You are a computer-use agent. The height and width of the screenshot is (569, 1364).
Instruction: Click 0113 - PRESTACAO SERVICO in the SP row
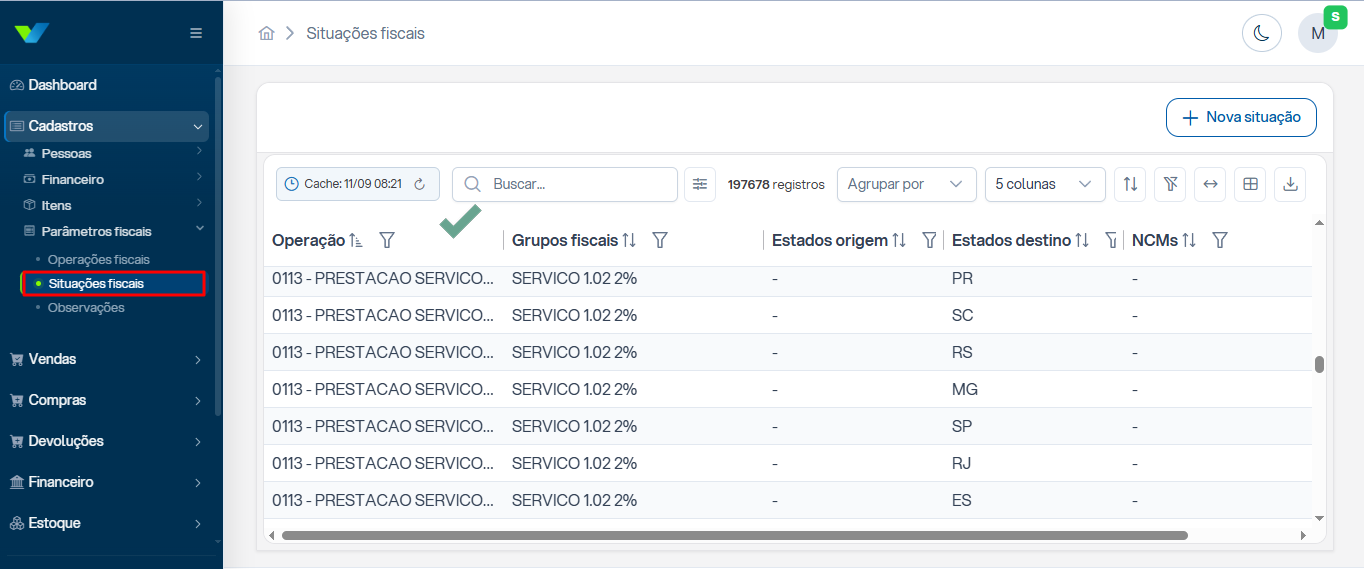point(383,426)
